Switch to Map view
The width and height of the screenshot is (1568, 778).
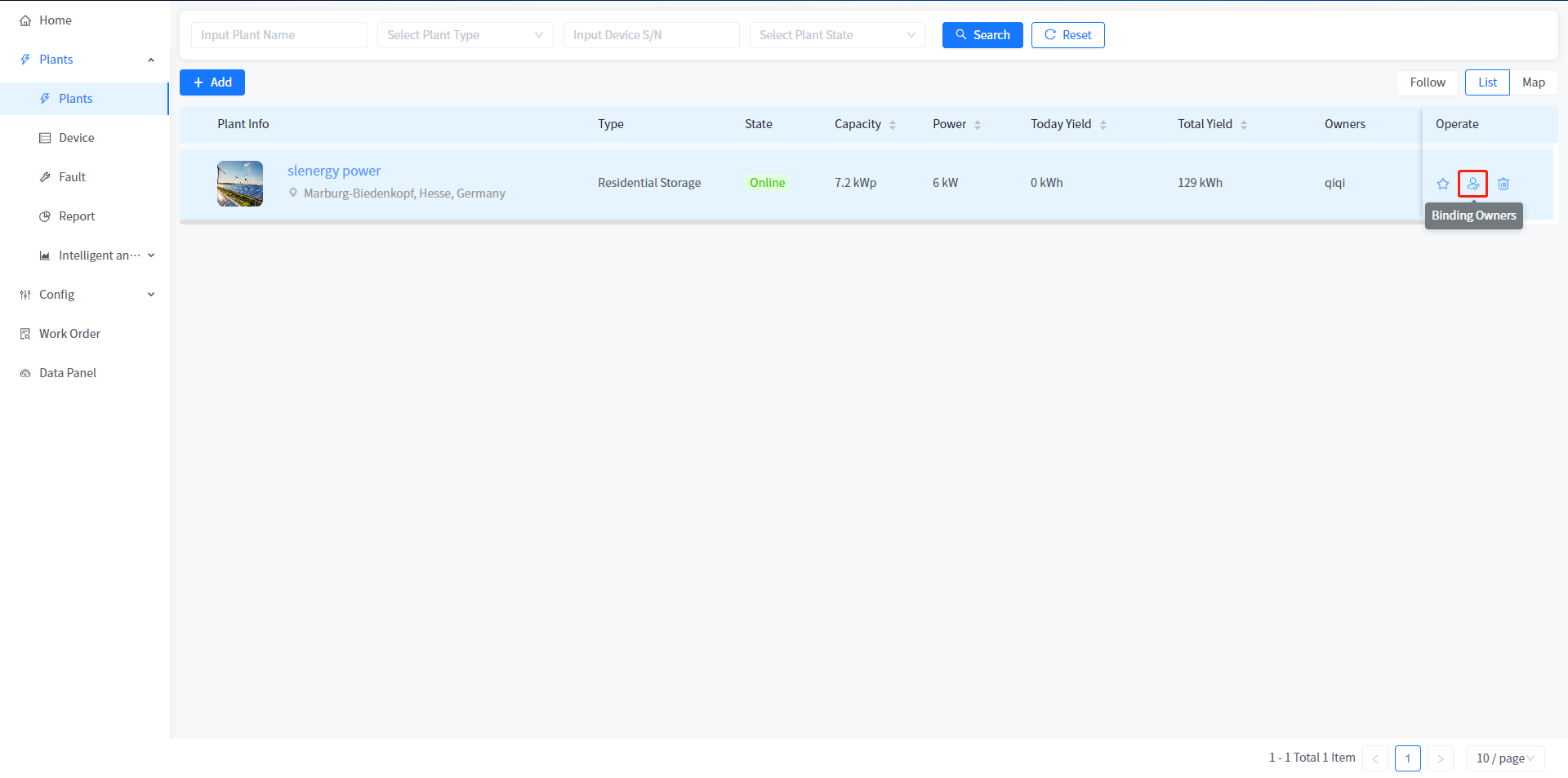click(1533, 82)
